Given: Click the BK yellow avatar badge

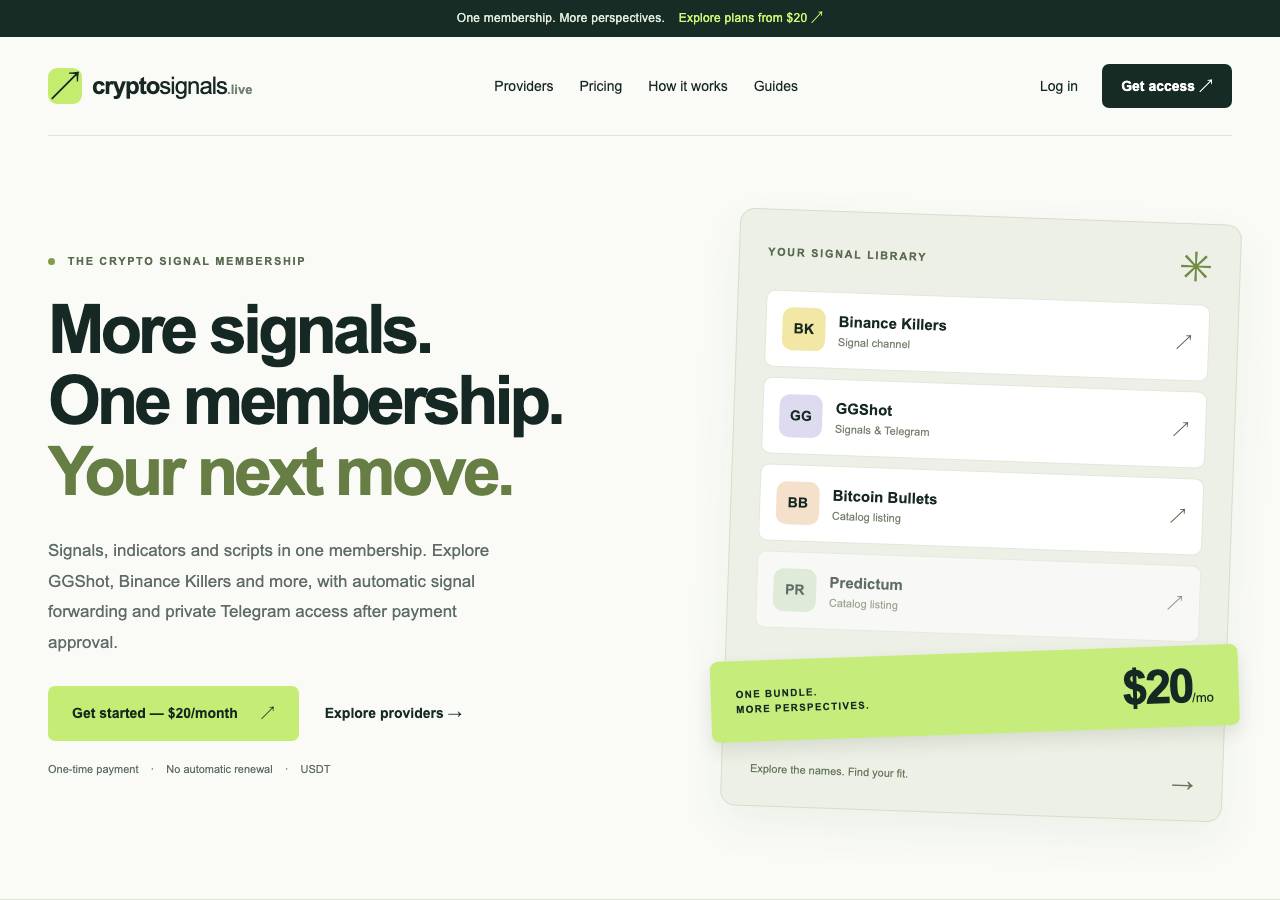Looking at the screenshot, I should (x=804, y=329).
